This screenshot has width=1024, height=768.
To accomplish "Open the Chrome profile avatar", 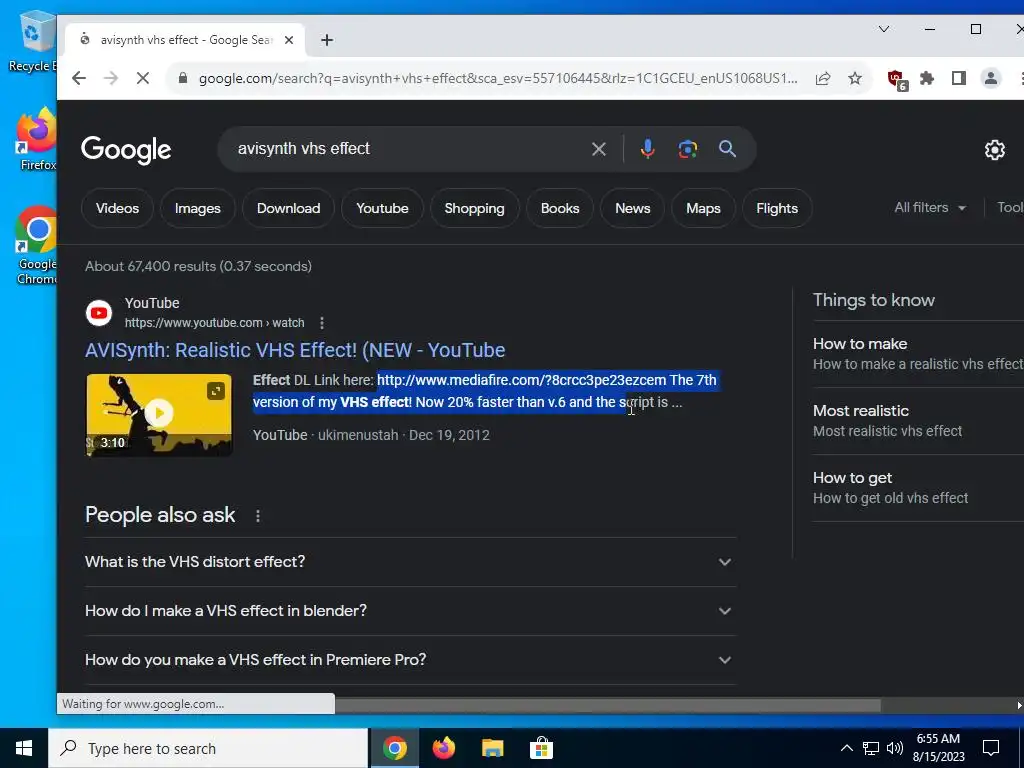I will [991, 78].
